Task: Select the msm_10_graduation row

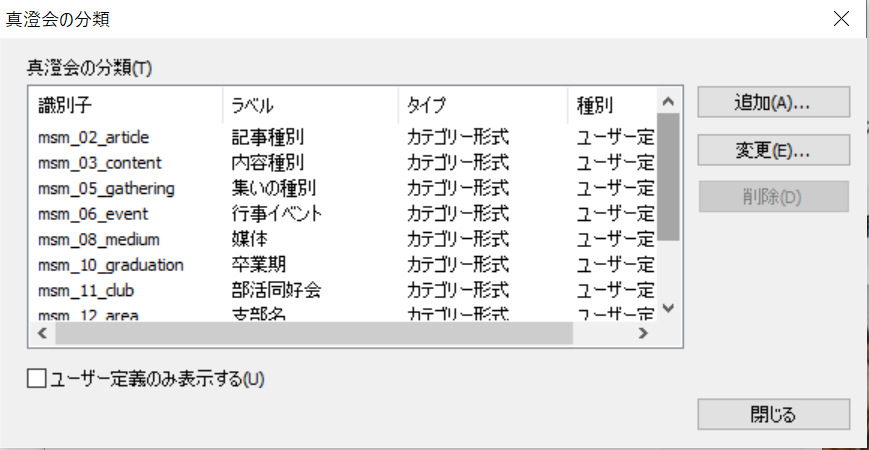Action: pyautogui.click(x=110, y=265)
